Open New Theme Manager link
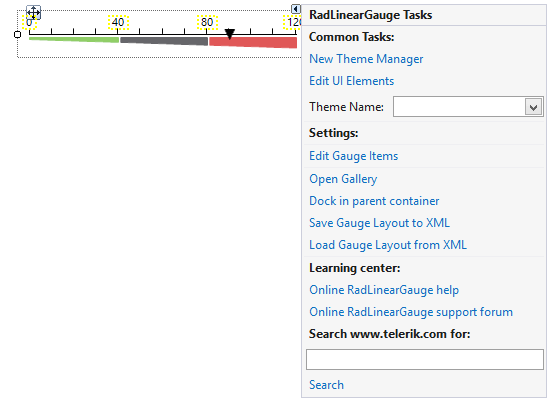Screen dimensions: 554x404 point(366,59)
